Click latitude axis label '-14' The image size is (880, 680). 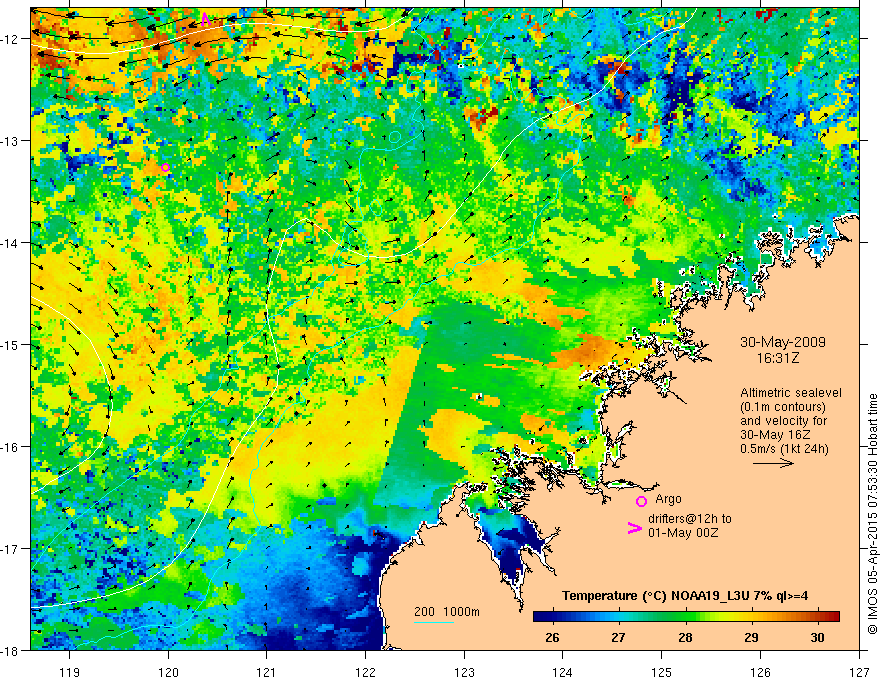click(x=11, y=243)
